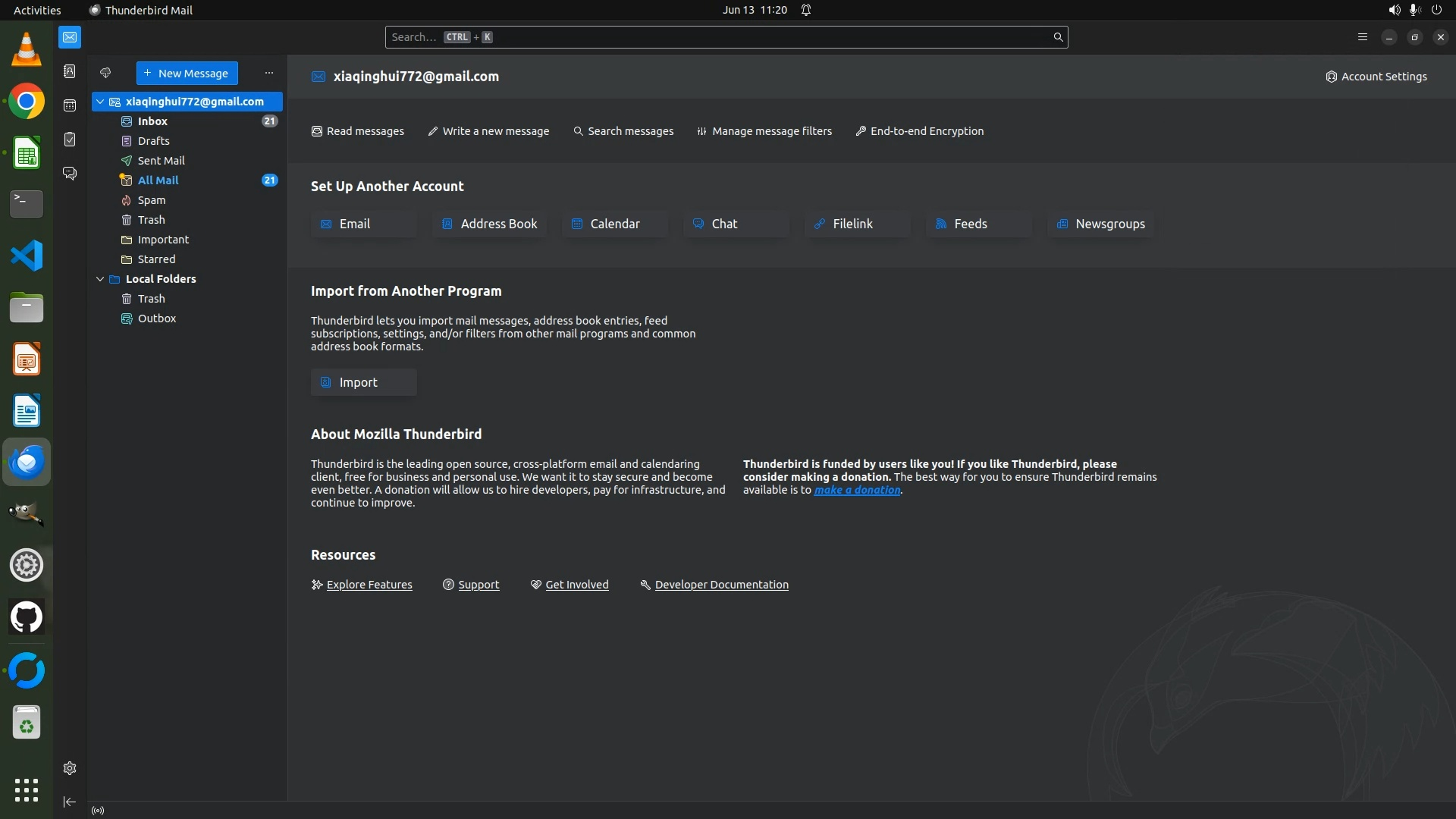Launch Google Chrome from the dock

tap(27, 102)
